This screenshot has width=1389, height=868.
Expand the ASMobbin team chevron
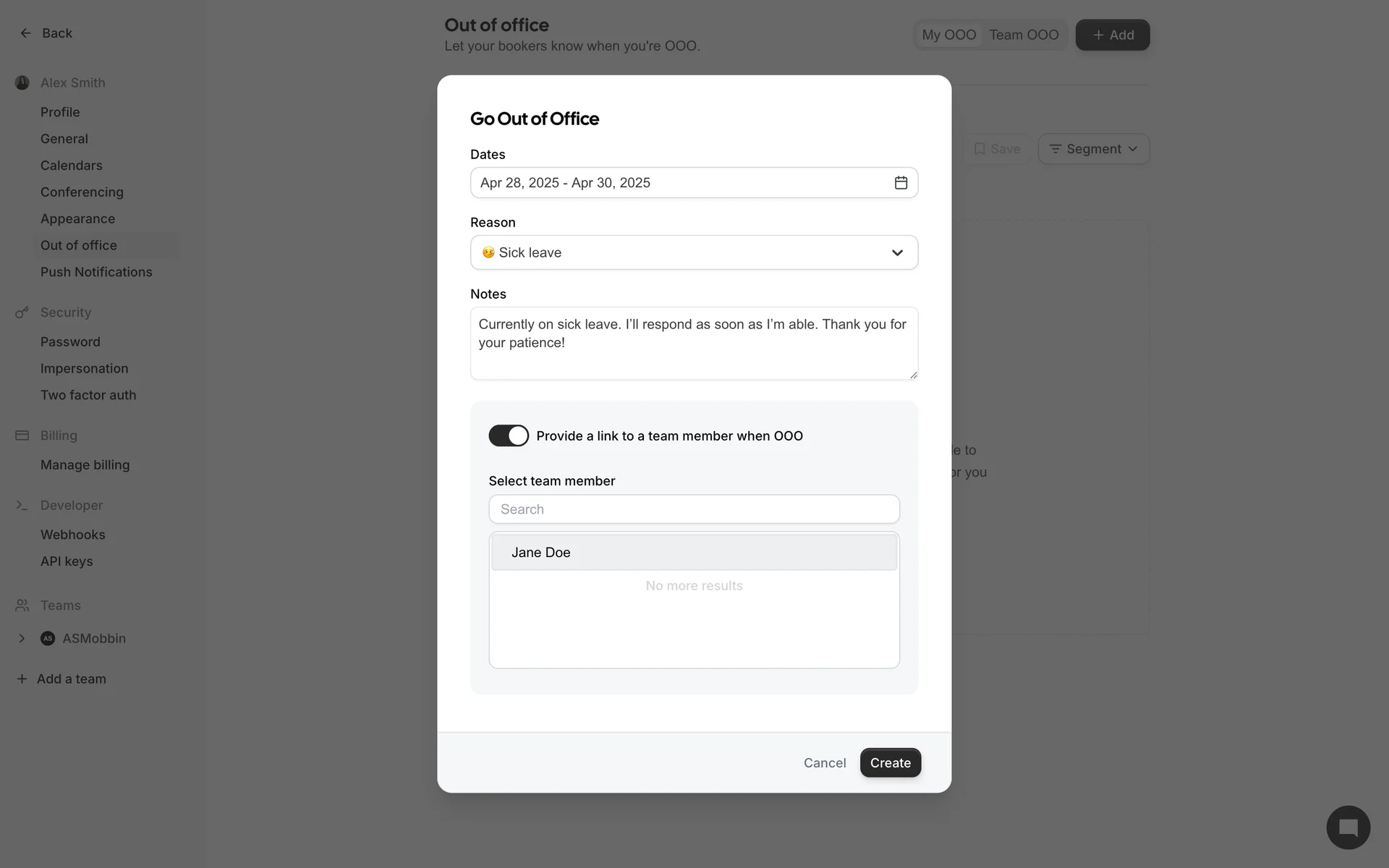(x=22, y=639)
